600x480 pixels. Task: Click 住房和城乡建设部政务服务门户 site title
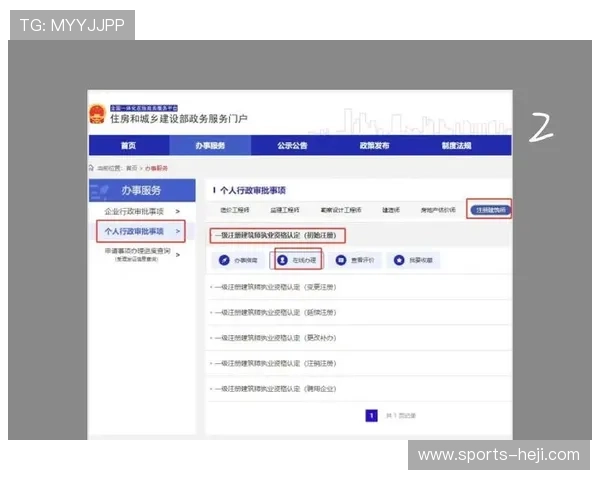(x=179, y=119)
